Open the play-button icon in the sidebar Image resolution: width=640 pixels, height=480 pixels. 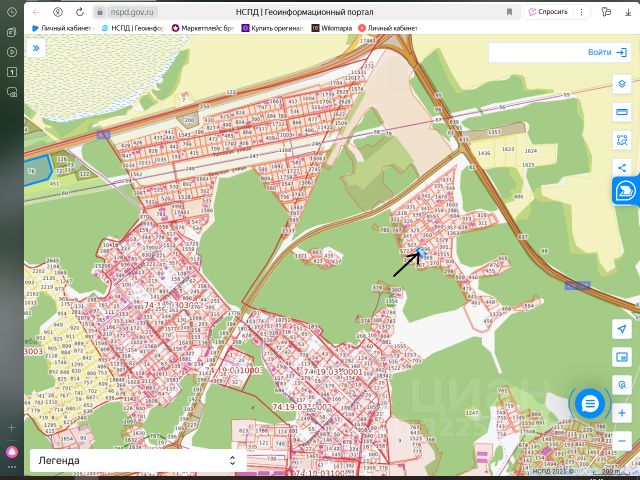(12, 52)
